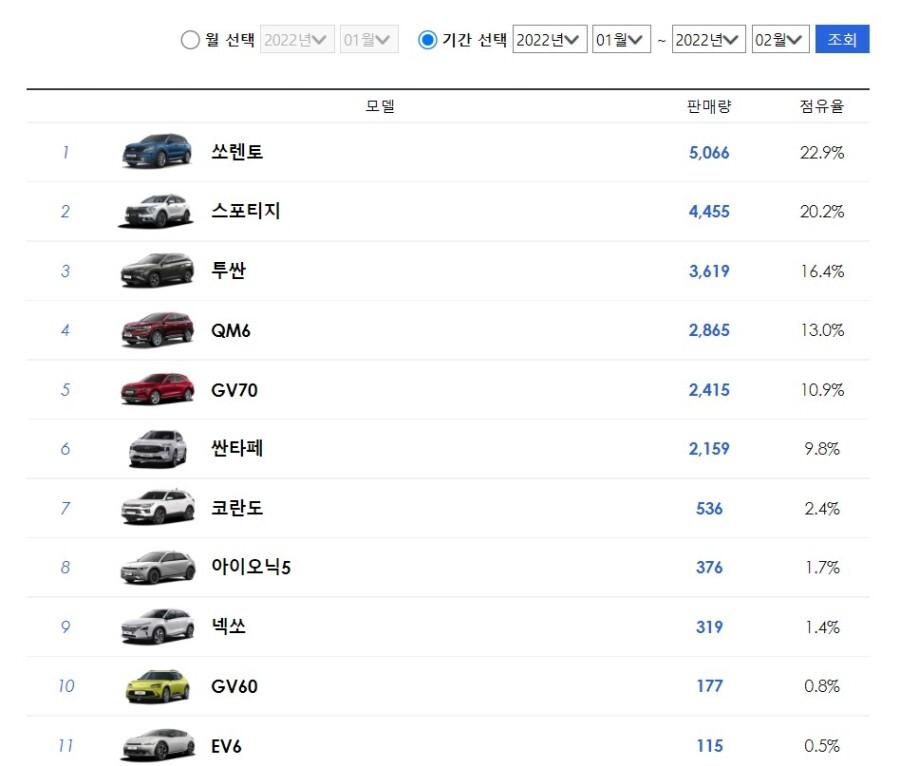Click the 1.7% share value

[823, 567]
